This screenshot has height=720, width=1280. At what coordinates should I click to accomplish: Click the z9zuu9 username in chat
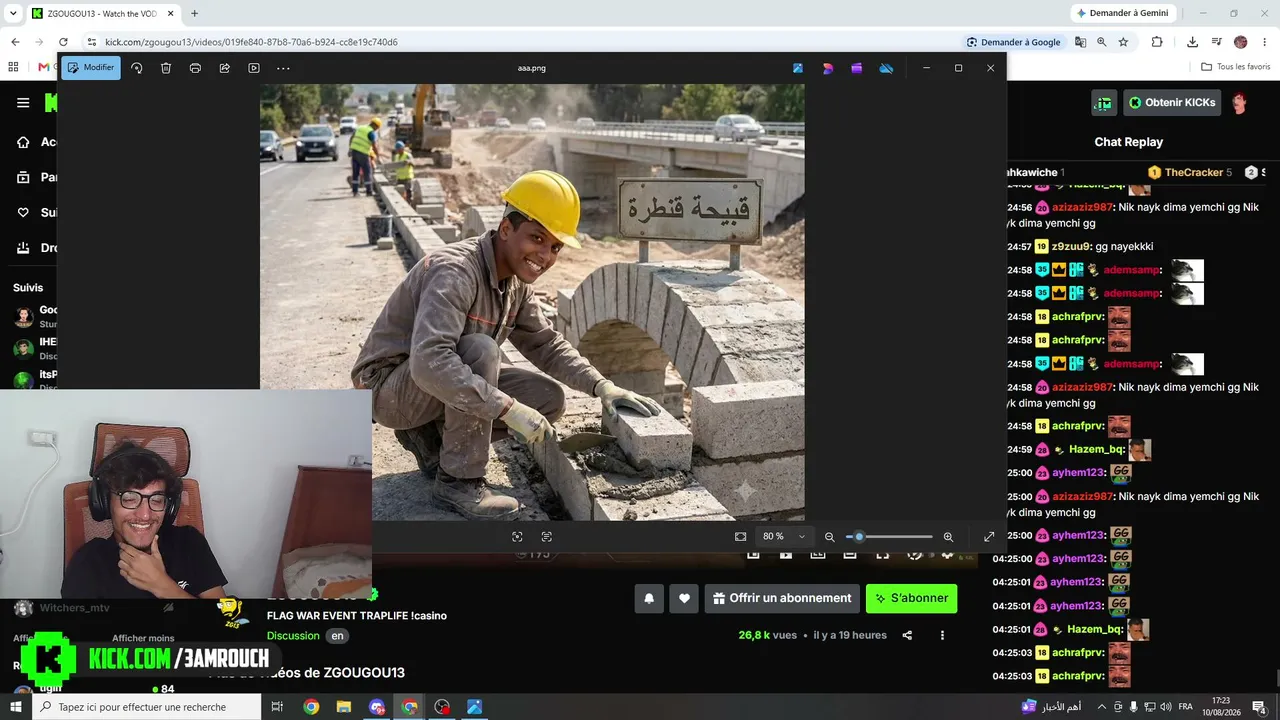[1070, 246]
